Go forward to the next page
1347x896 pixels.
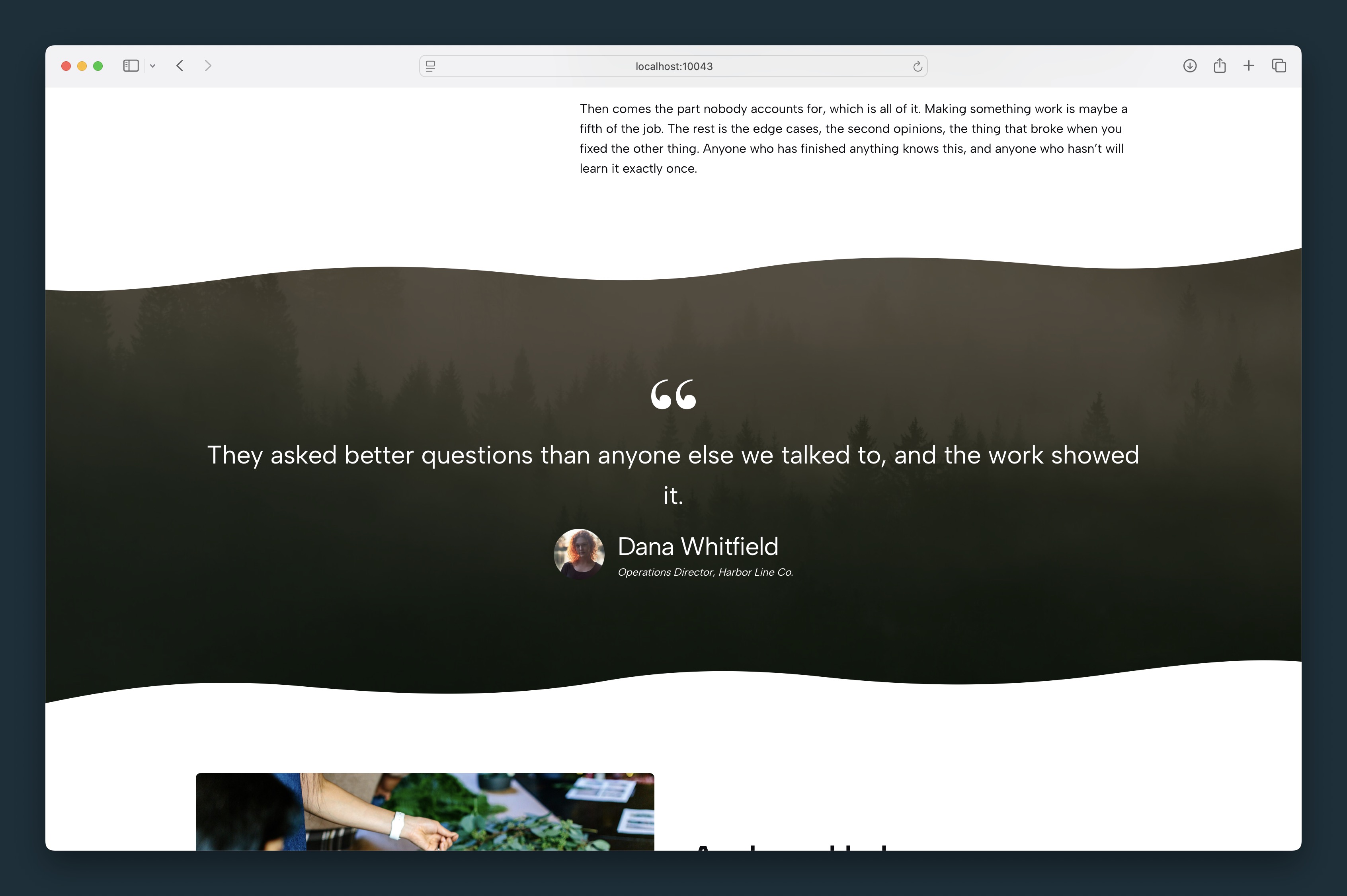[208, 66]
